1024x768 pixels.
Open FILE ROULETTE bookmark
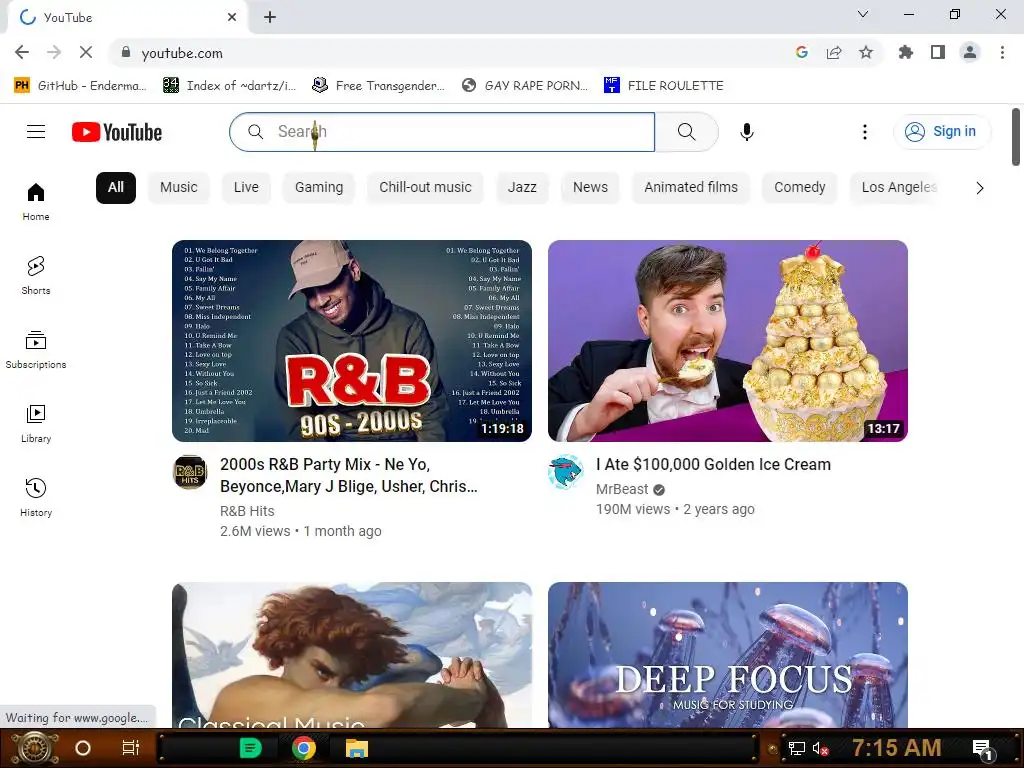(664, 86)
